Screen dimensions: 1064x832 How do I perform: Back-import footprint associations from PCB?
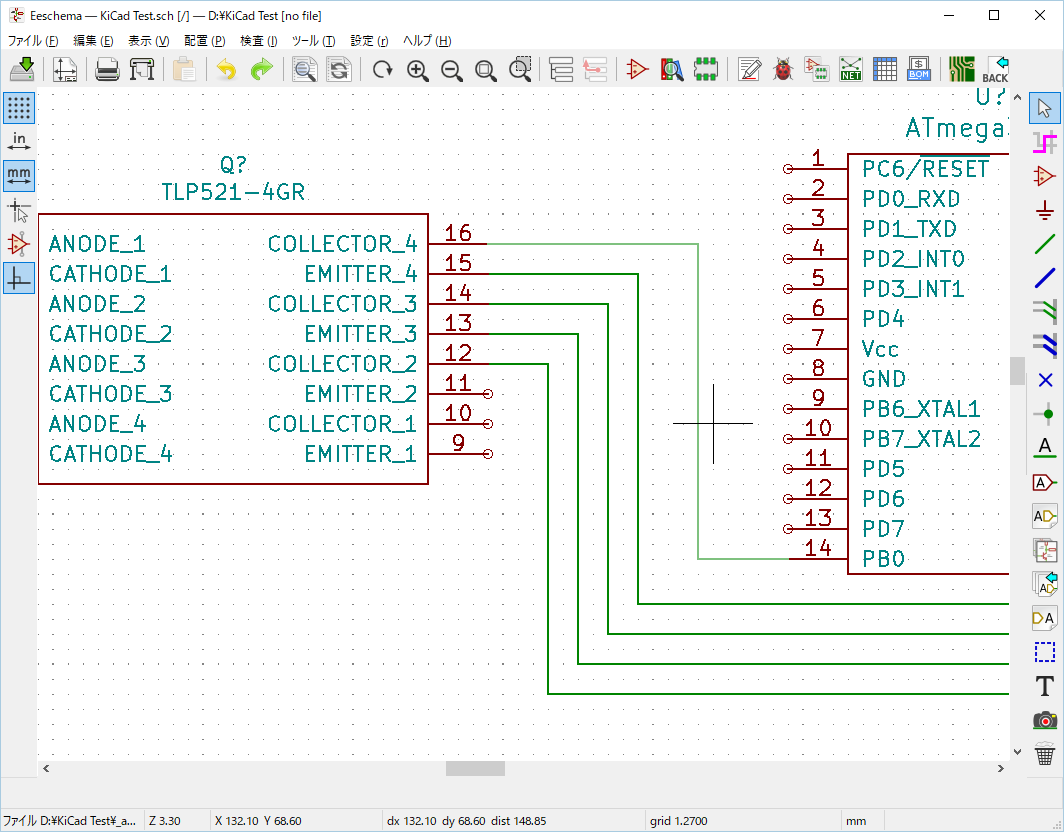[x=995, y=69]
